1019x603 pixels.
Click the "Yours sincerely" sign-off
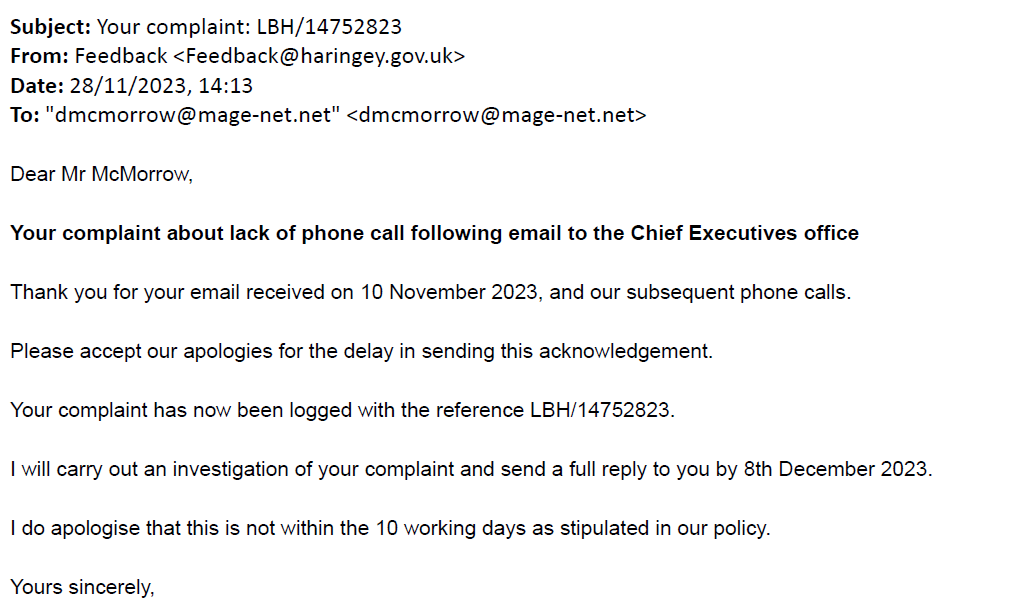tap(82, 587)
